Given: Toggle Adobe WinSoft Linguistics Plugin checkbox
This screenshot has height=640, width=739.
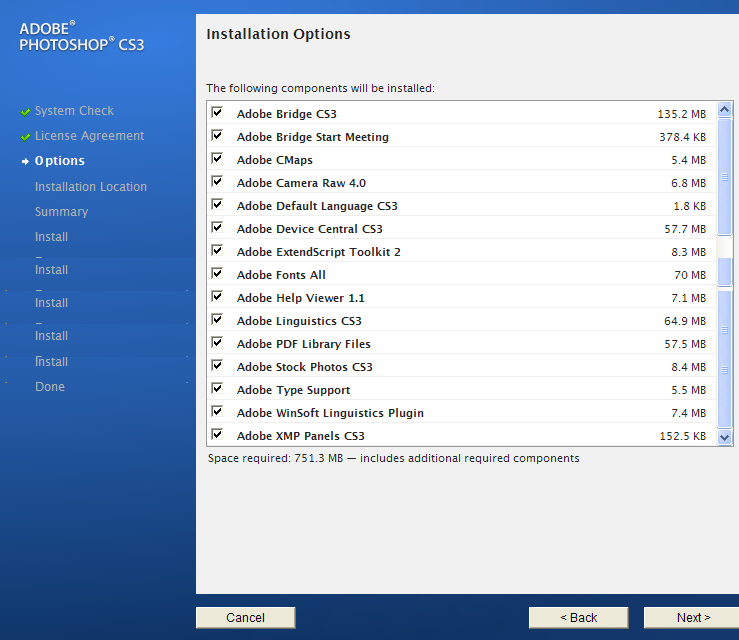Looking at the screenshot, I should [217, 411].
